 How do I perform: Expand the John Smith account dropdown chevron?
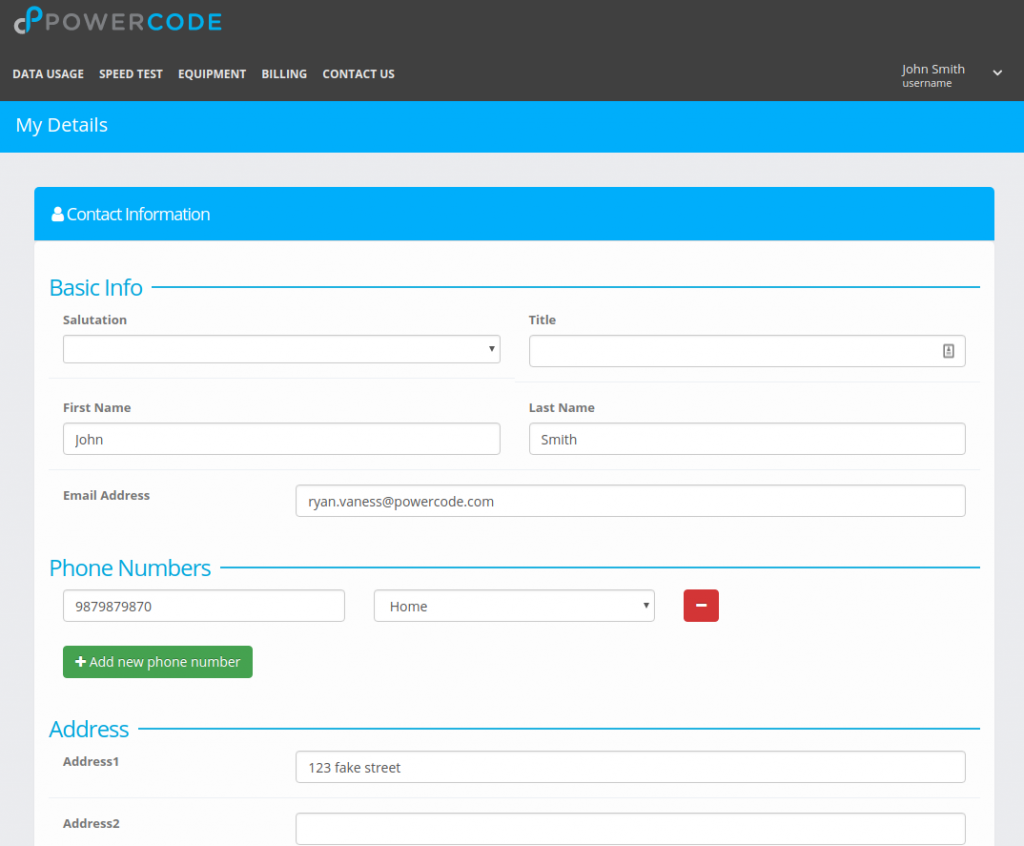997,73
